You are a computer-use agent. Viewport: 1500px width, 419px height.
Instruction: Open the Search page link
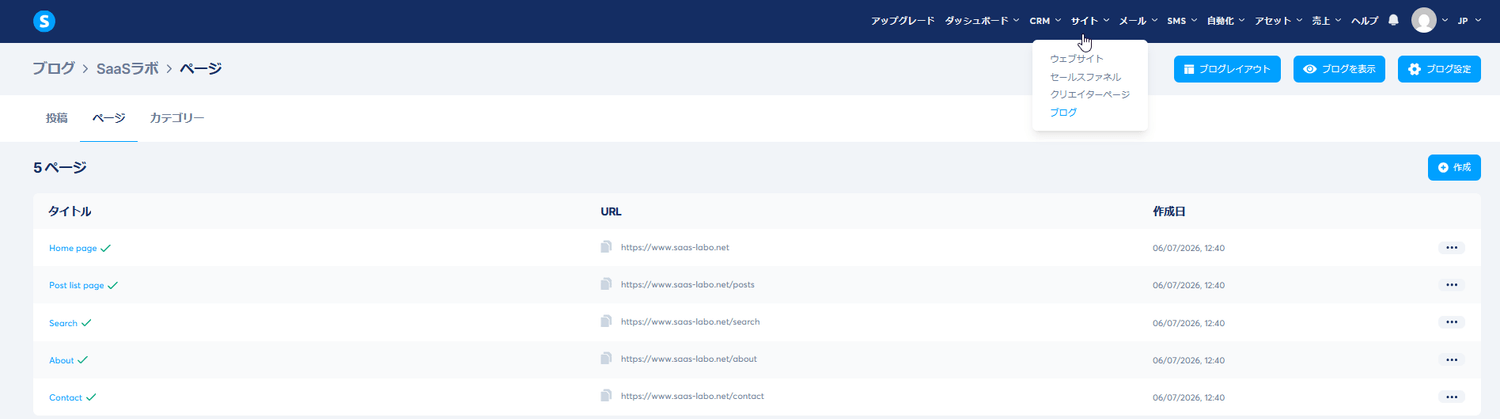click(x=63, y=323)
